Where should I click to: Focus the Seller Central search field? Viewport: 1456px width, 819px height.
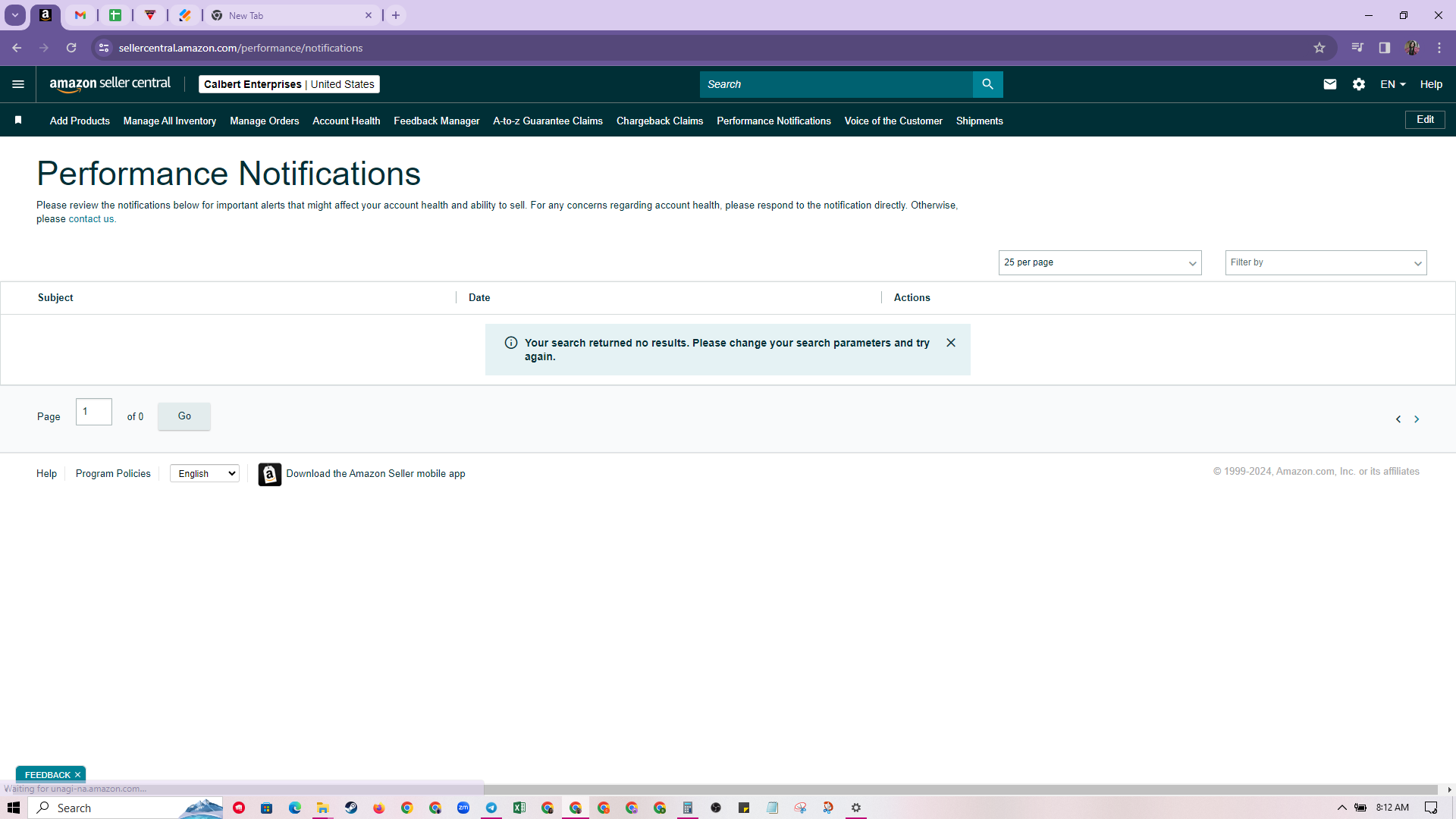(x=836, y=84)
